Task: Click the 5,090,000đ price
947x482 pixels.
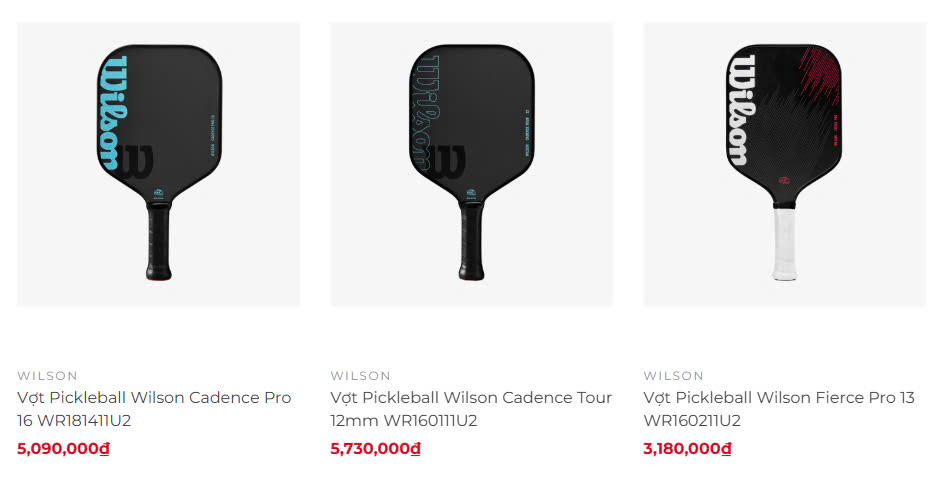Action: [63, 448]
